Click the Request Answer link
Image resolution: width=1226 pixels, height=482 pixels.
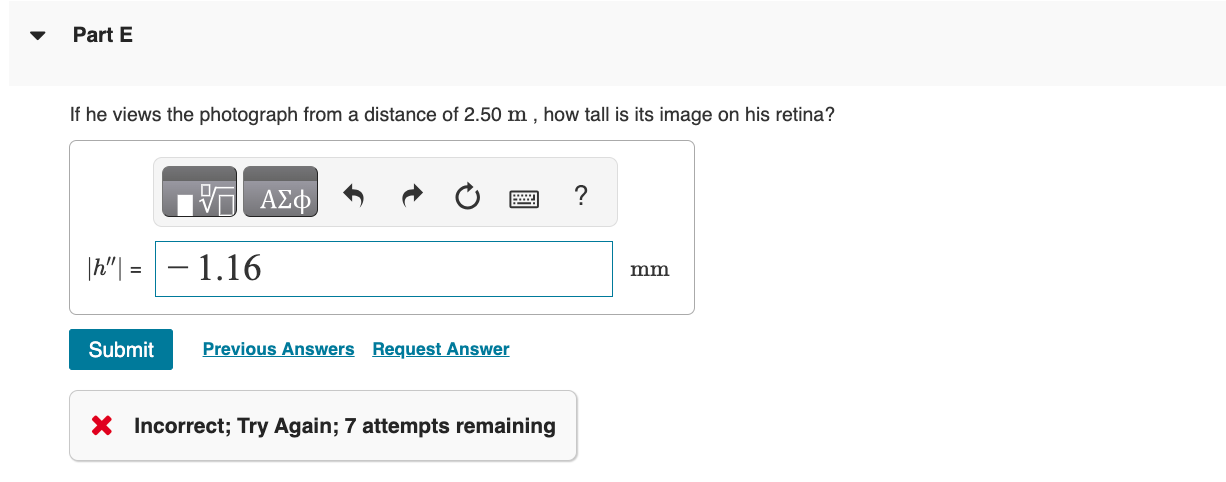coord(441,349)
